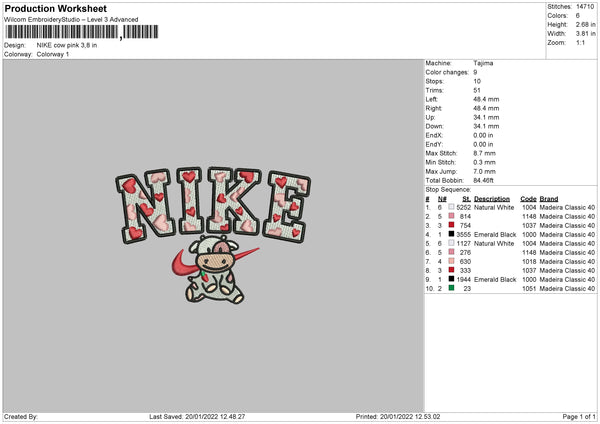Click the 'Description' column header

pos(492,199)
